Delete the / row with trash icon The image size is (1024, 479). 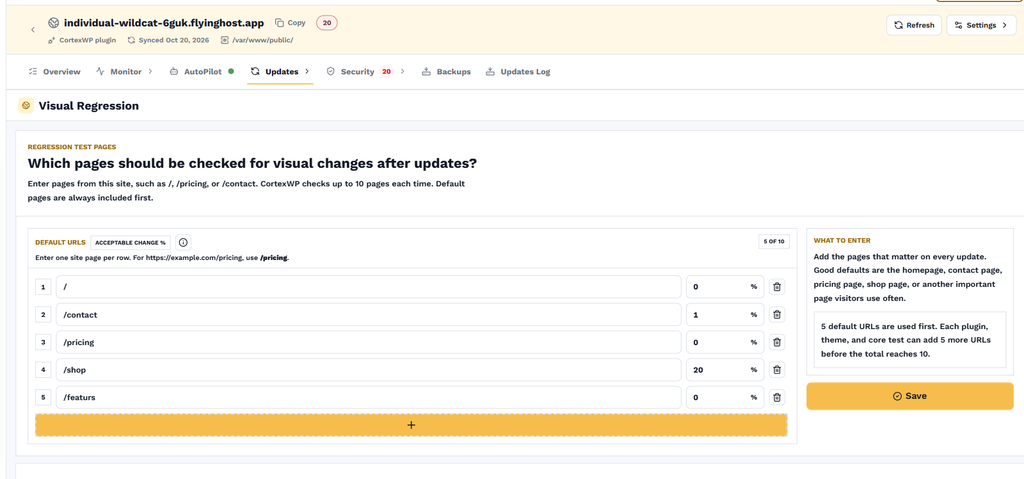pyautogui.click(x=776, y=287)
